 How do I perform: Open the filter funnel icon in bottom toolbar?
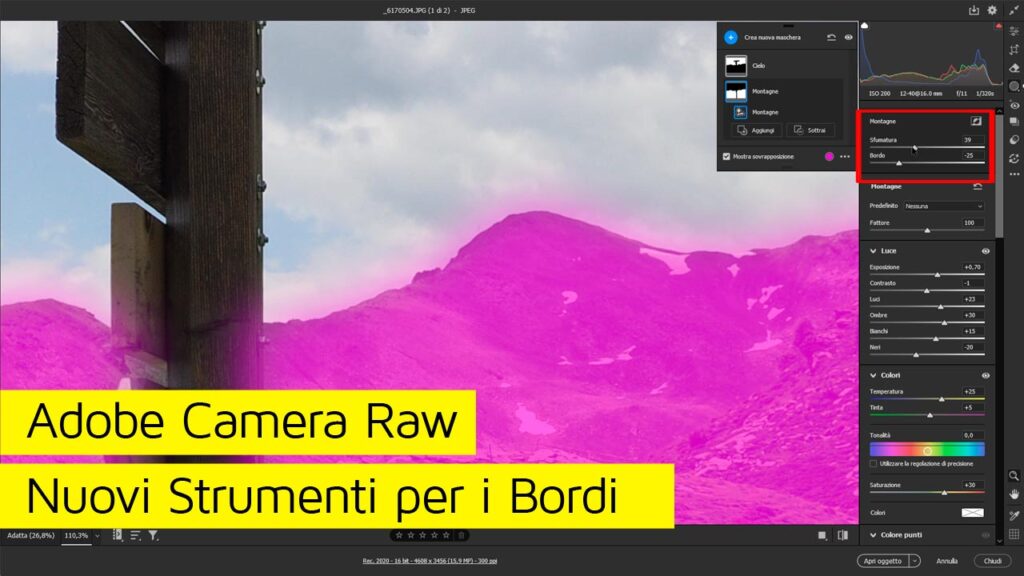point(153,536)
